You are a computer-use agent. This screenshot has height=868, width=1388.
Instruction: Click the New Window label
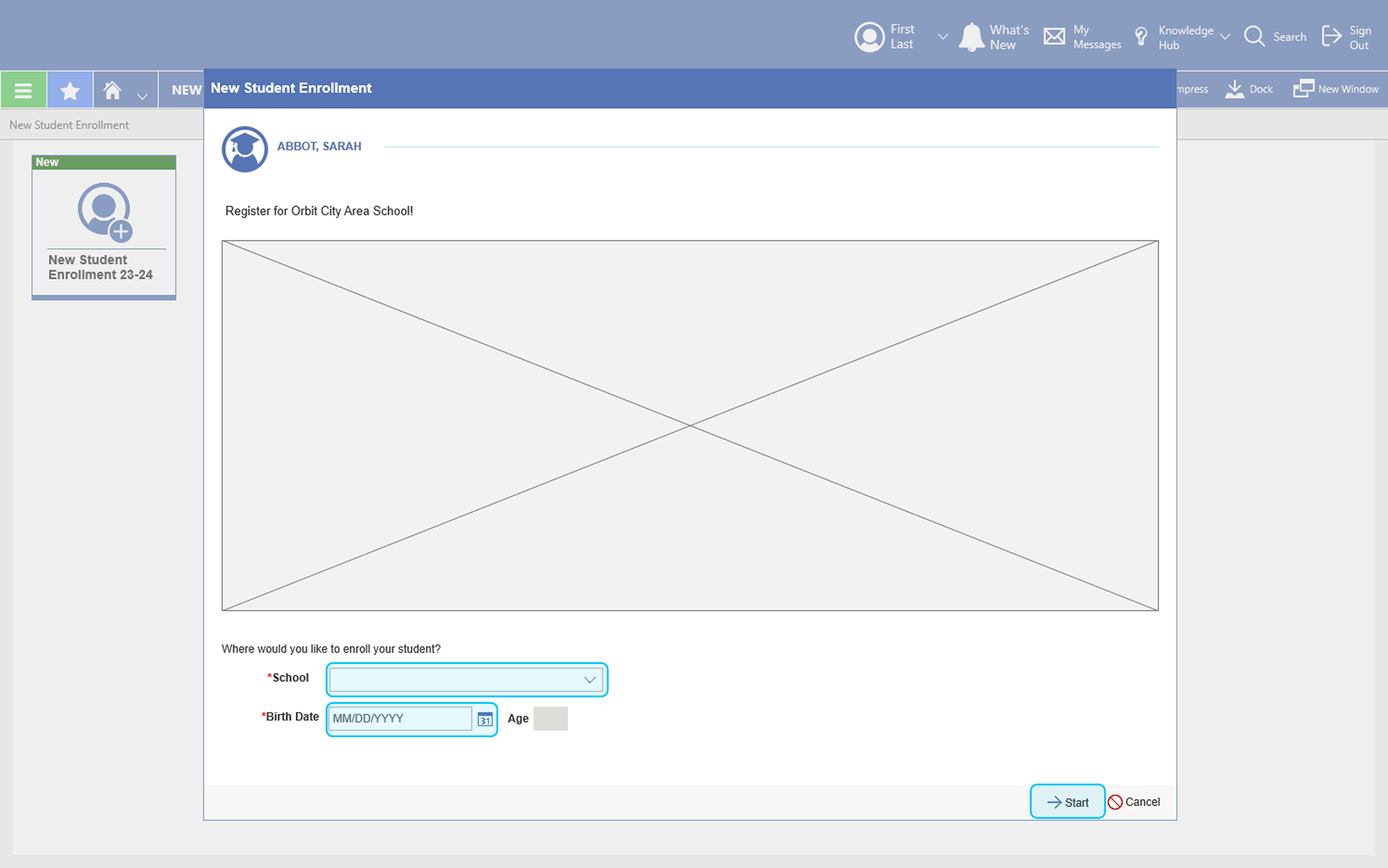(x=1348, y=89)
